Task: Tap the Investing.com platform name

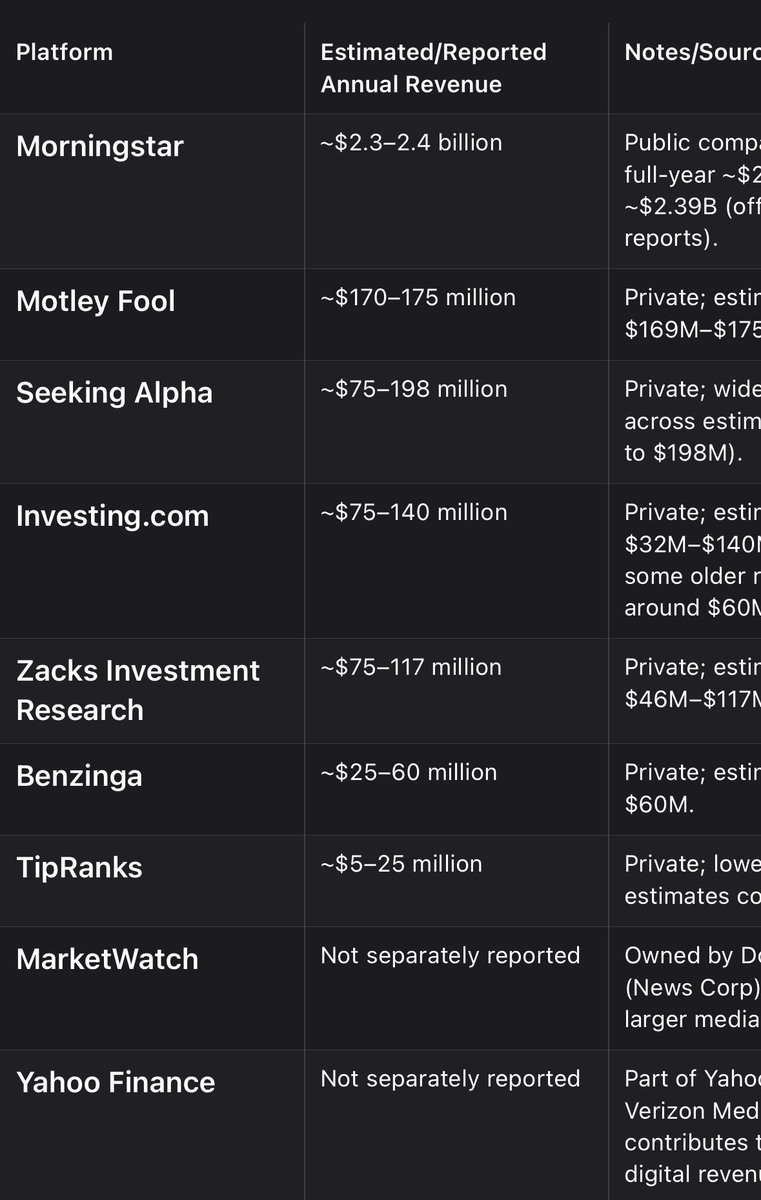Action: (112, 516)
